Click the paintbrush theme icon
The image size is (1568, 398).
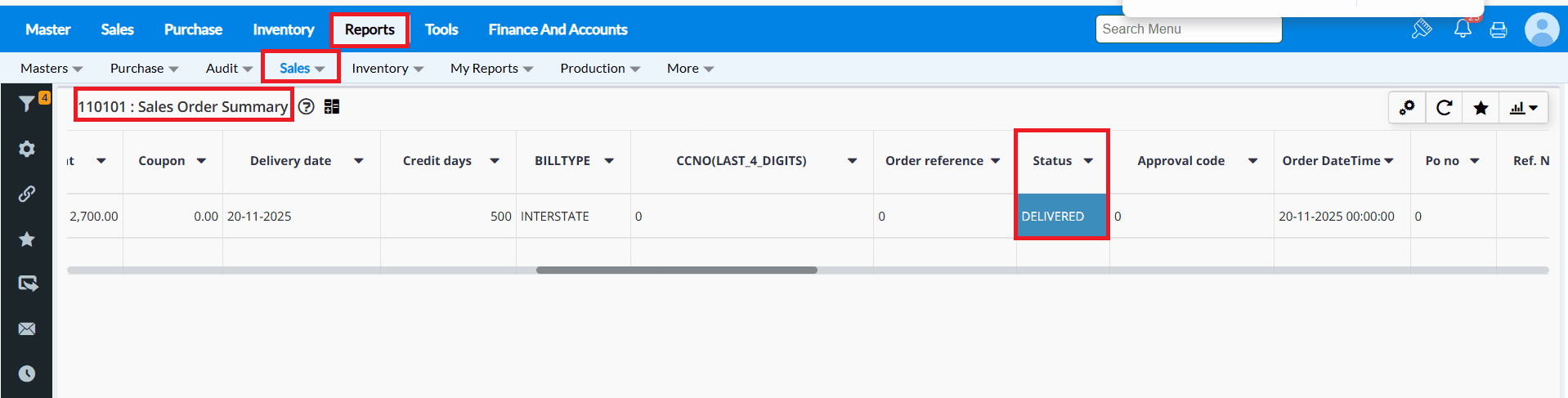[1422, 29]
